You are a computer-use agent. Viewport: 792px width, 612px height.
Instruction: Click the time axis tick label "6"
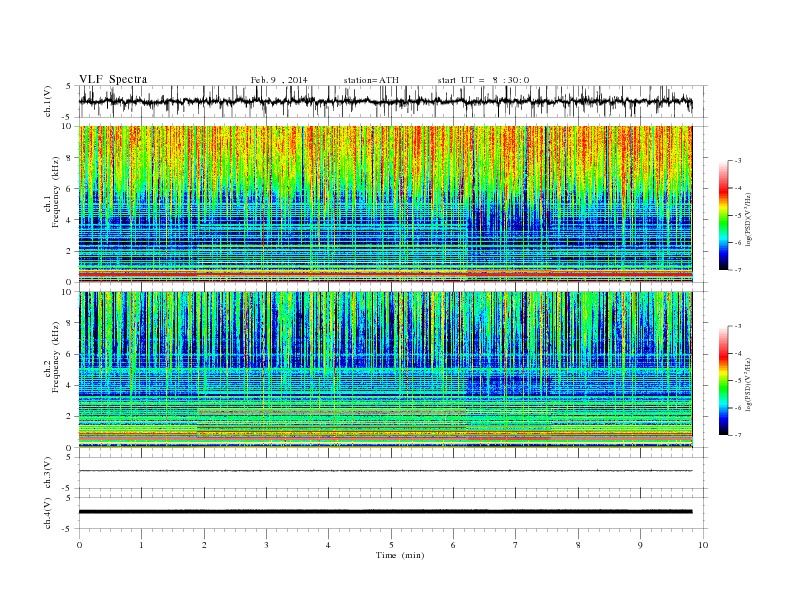click(454, 545)
